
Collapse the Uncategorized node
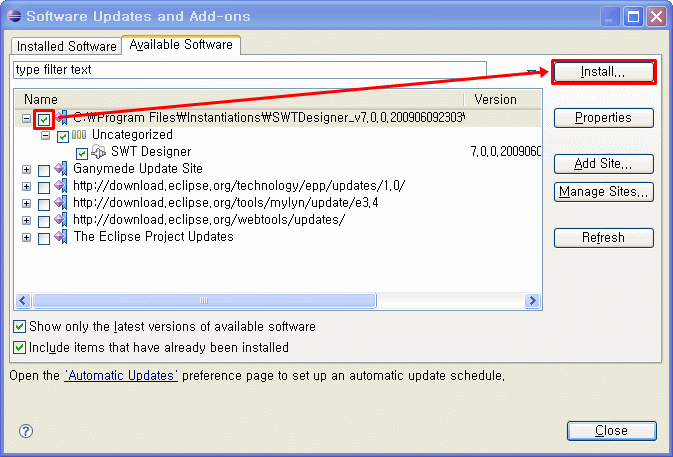pyautogui.click(x=45, y=136)
